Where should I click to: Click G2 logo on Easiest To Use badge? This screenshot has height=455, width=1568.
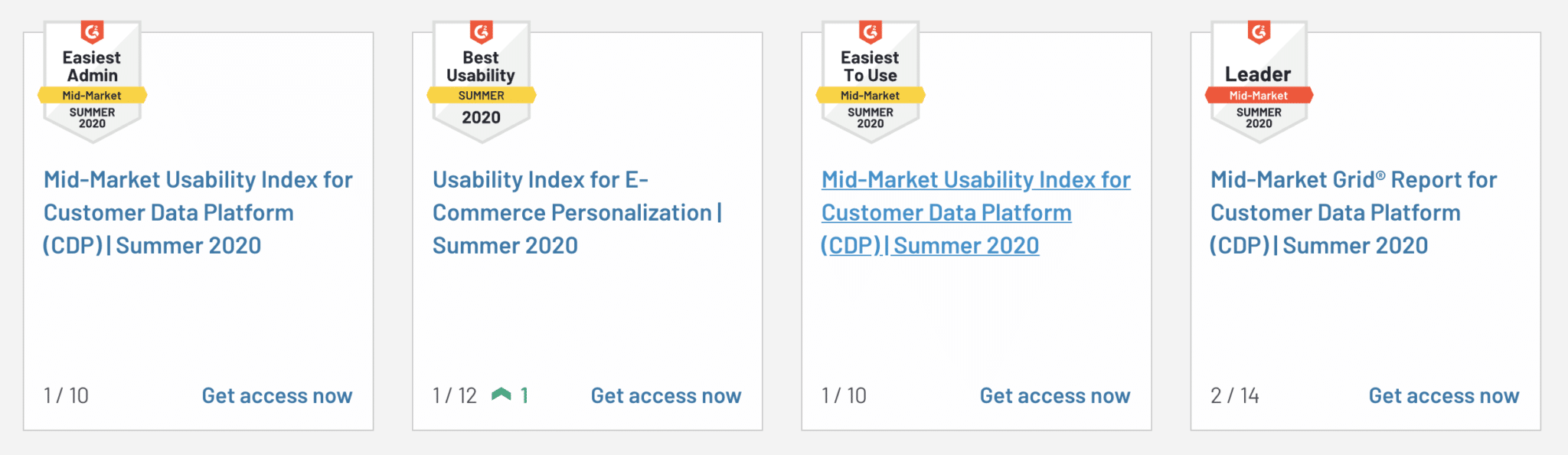(x=871, y=32)
